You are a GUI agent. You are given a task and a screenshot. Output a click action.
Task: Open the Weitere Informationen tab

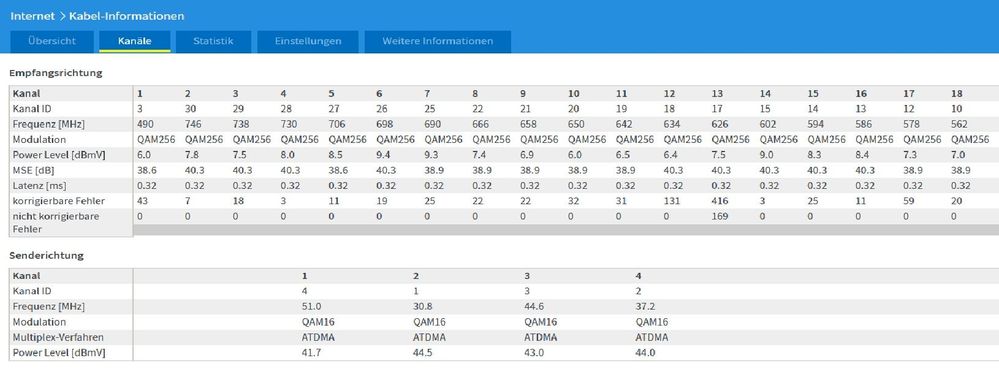pyautogui.click(x=437, y=41)
